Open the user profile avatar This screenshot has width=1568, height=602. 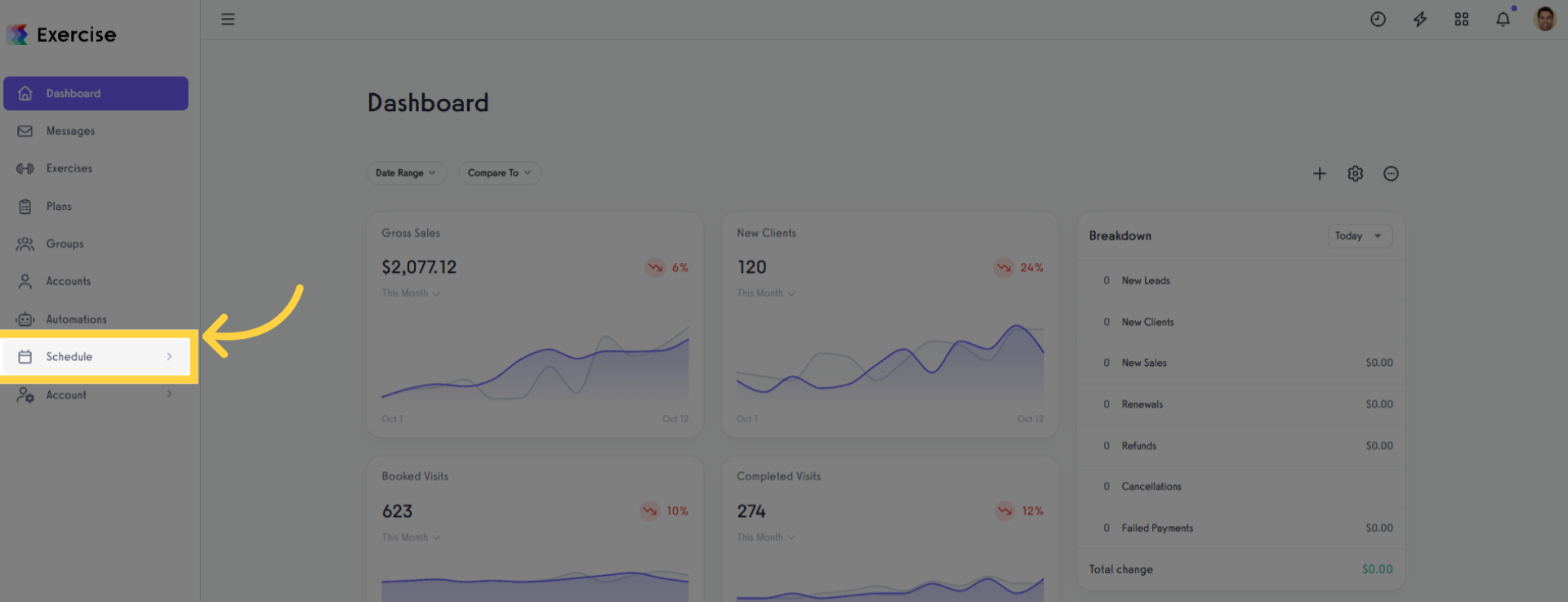point(1545,19)
